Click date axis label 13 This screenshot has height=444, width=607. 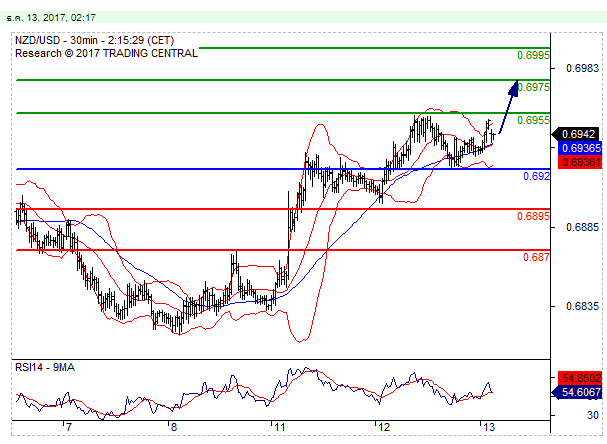click(489, 427)
